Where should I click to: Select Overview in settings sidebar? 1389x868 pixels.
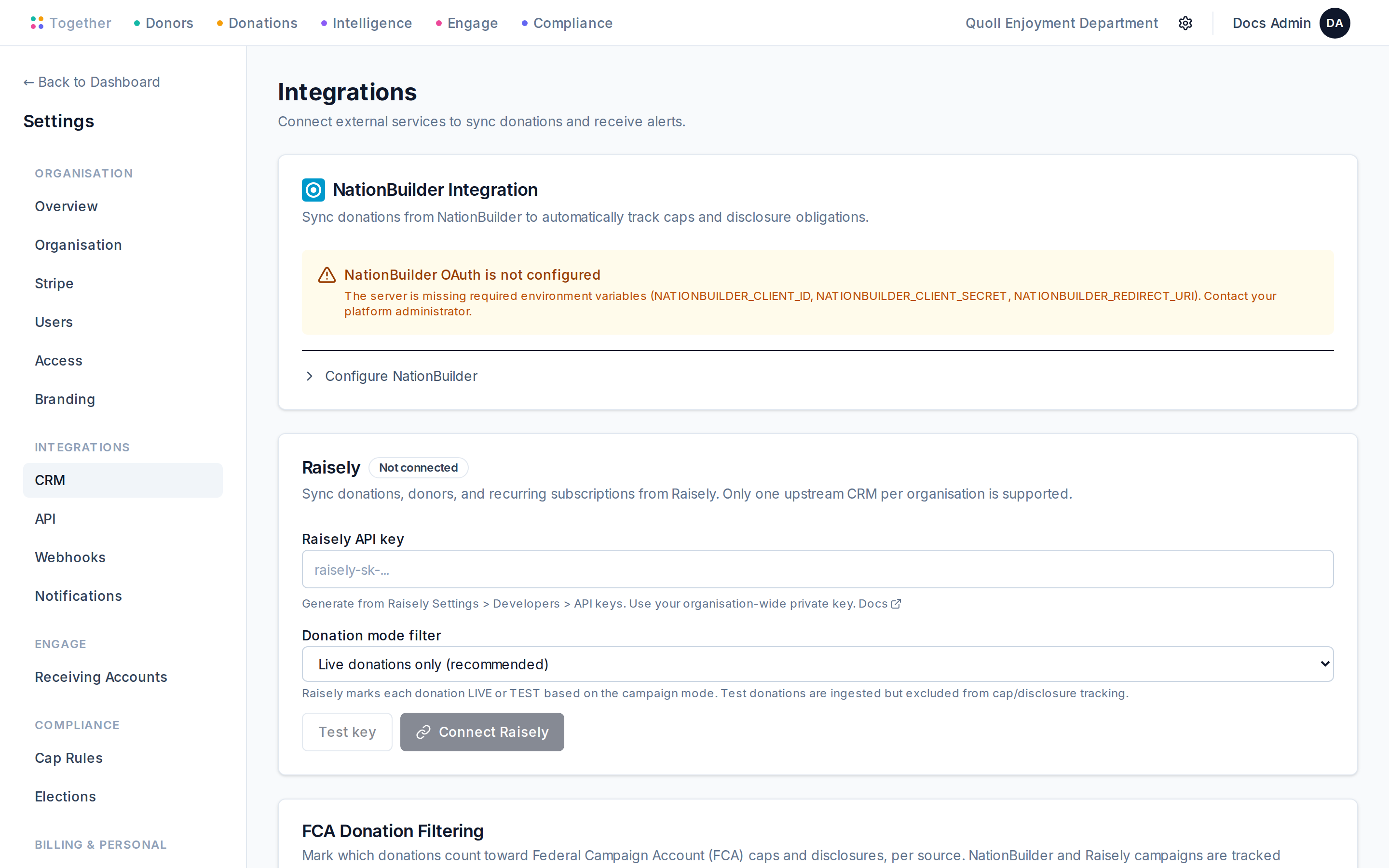point(123,206)
